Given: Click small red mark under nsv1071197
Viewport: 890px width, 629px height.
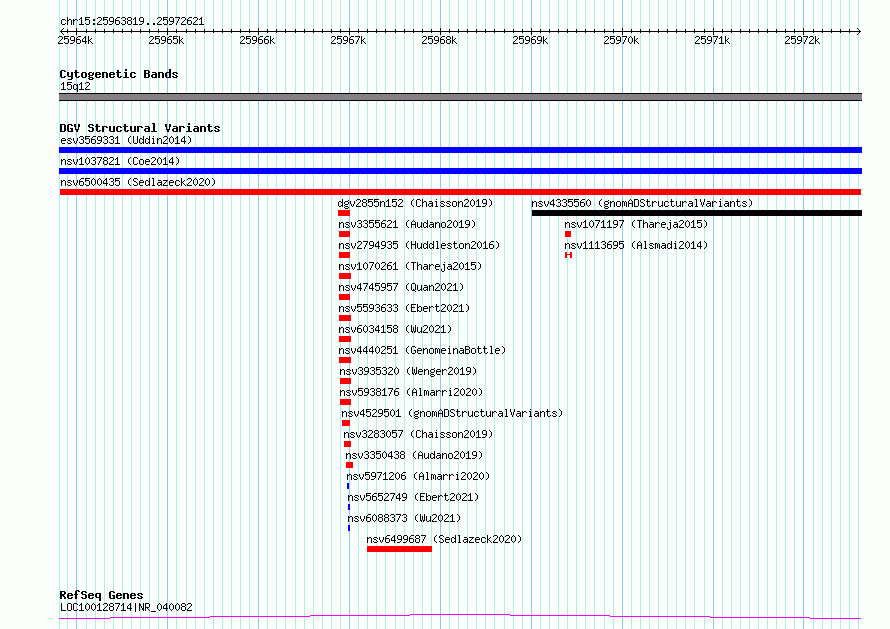Looking at the screenshot, I should pyautogui.click(x=568, y=234).
